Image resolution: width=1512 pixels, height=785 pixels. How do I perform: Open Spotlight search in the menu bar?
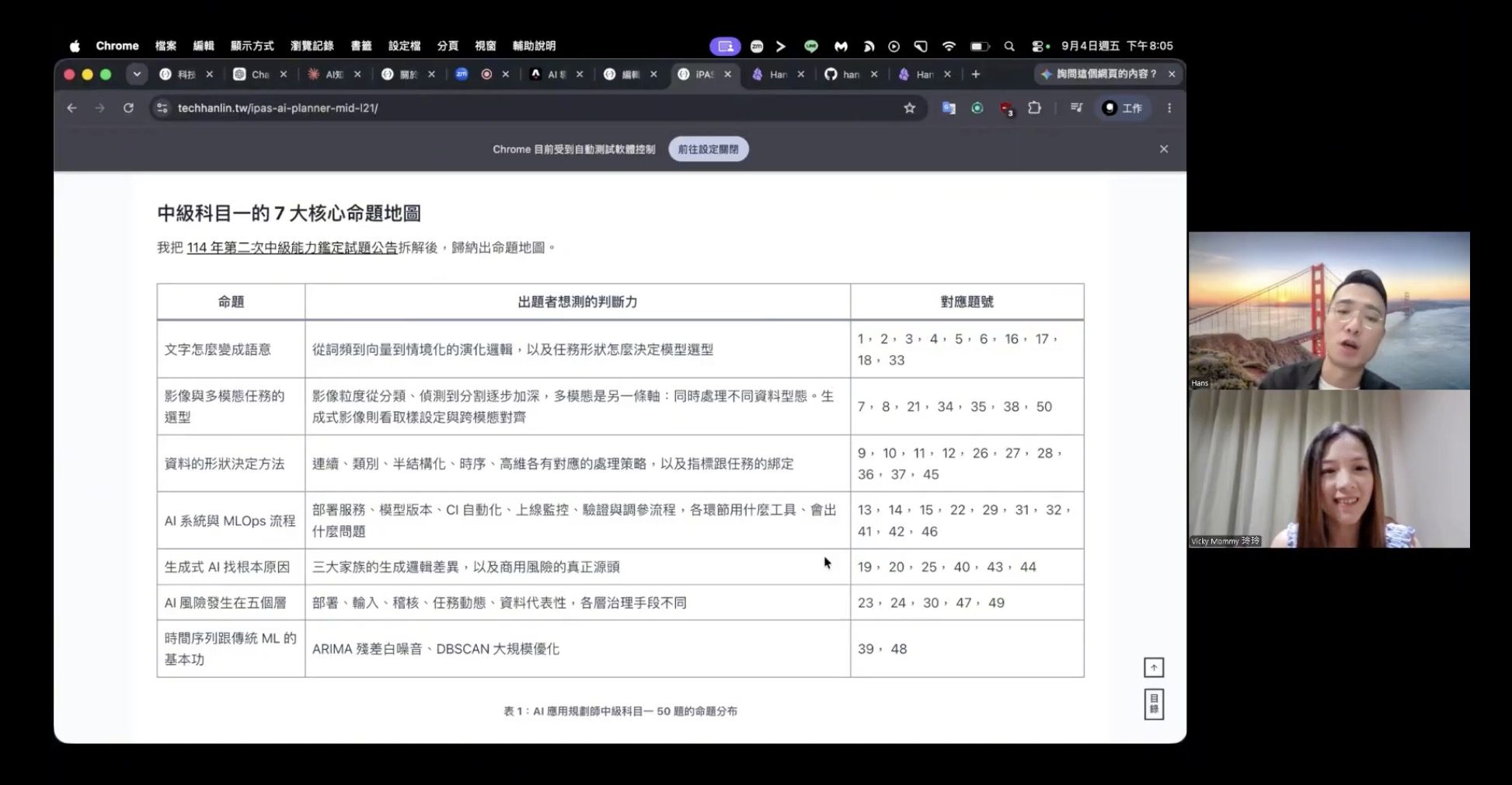tap(1009, 46)
